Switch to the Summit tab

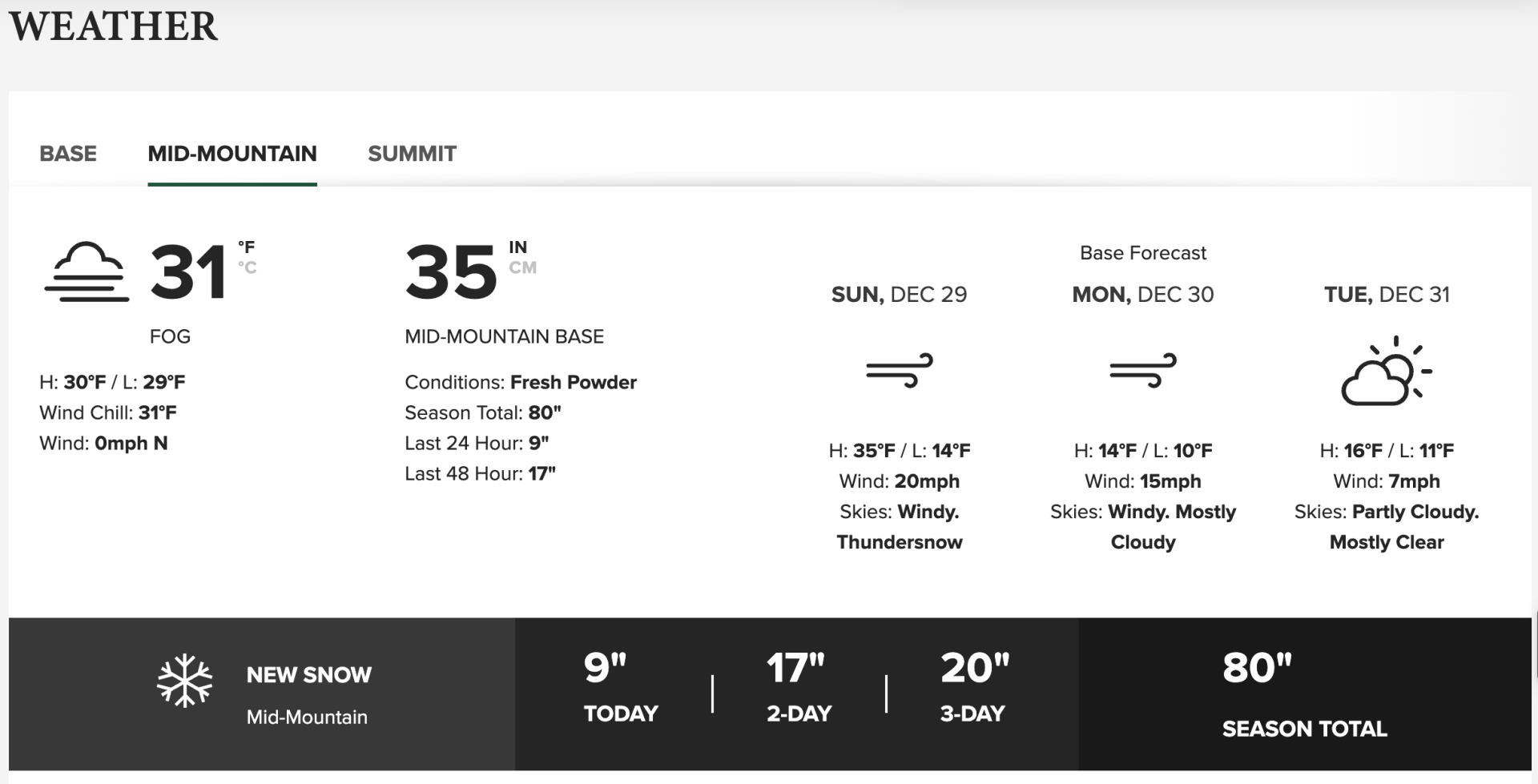[x=412, y=154]
